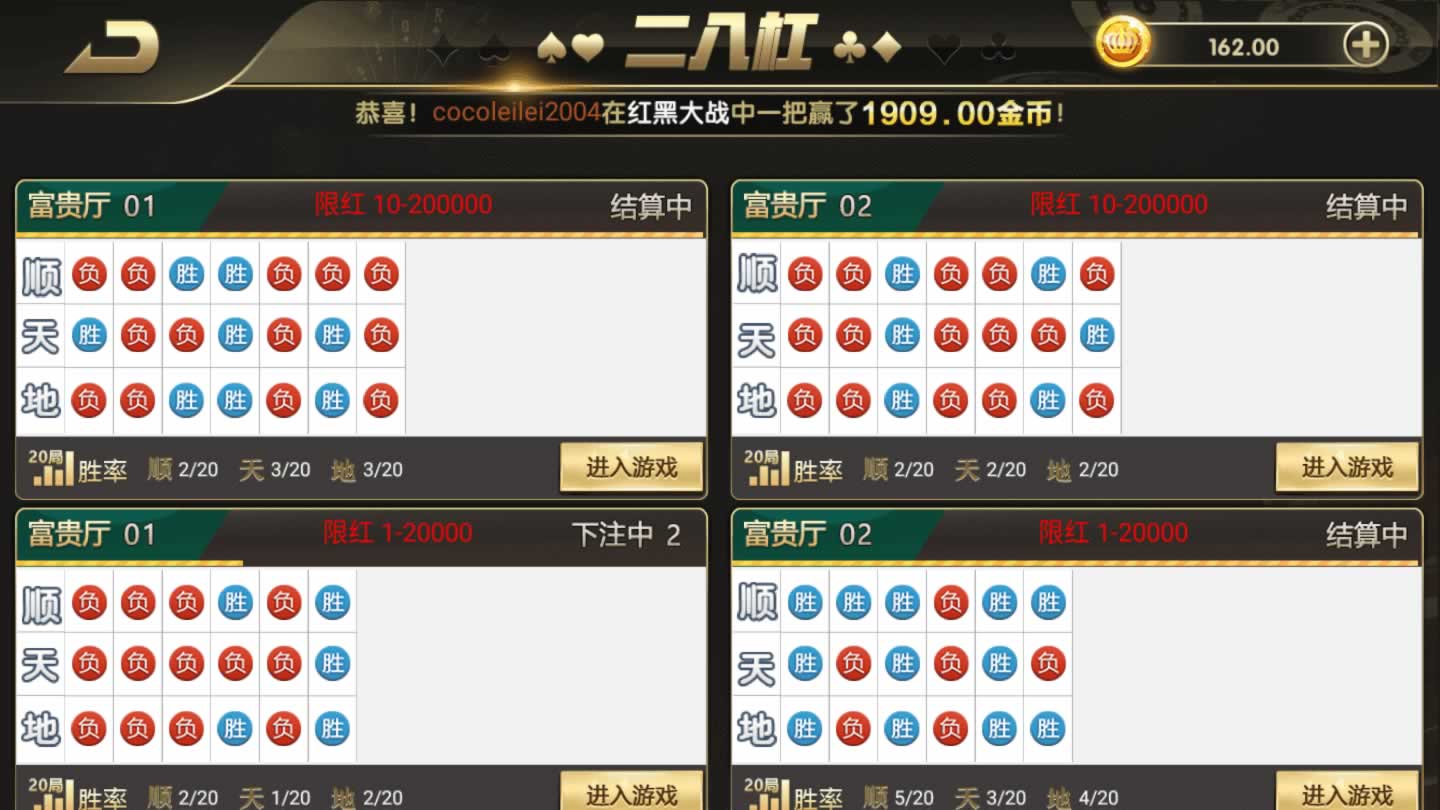Click the cocoleilei2004 winner announcement
The height and width of the screenshot is (810, 1440).
click(x=710, y=113)
